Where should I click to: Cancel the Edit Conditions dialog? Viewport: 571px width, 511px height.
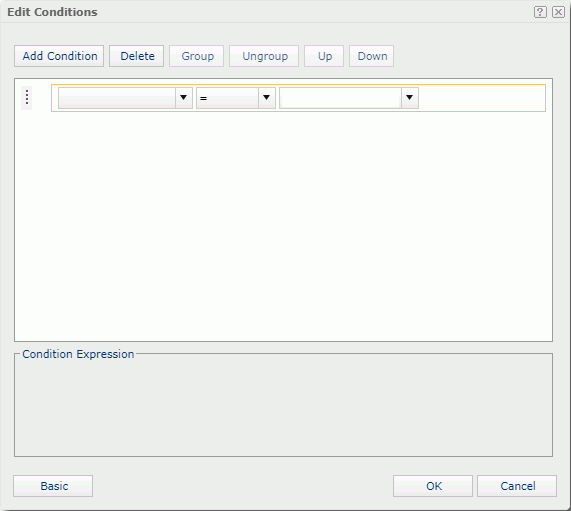517,486
